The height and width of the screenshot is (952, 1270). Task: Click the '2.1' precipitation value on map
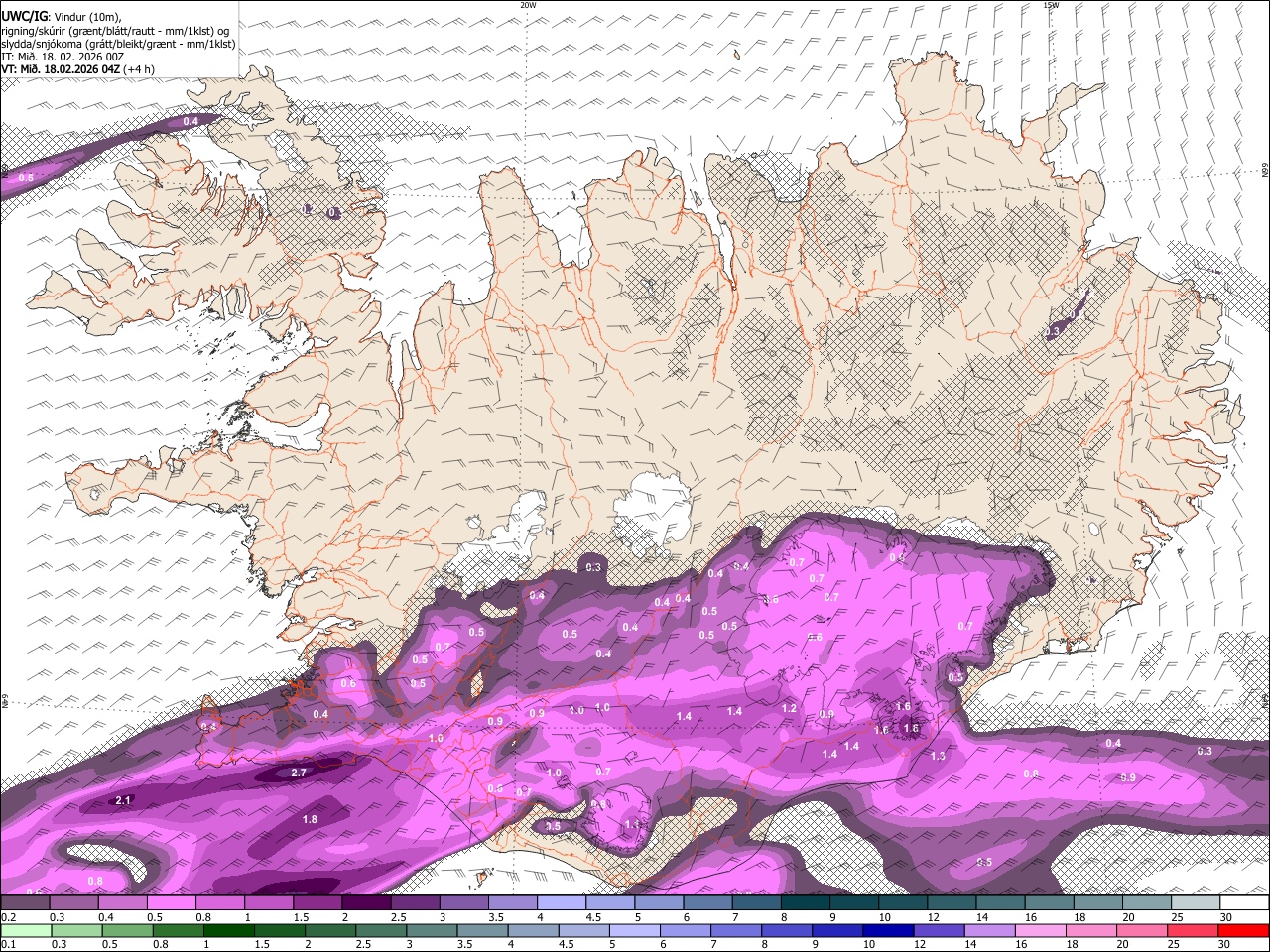pos(123,799)
